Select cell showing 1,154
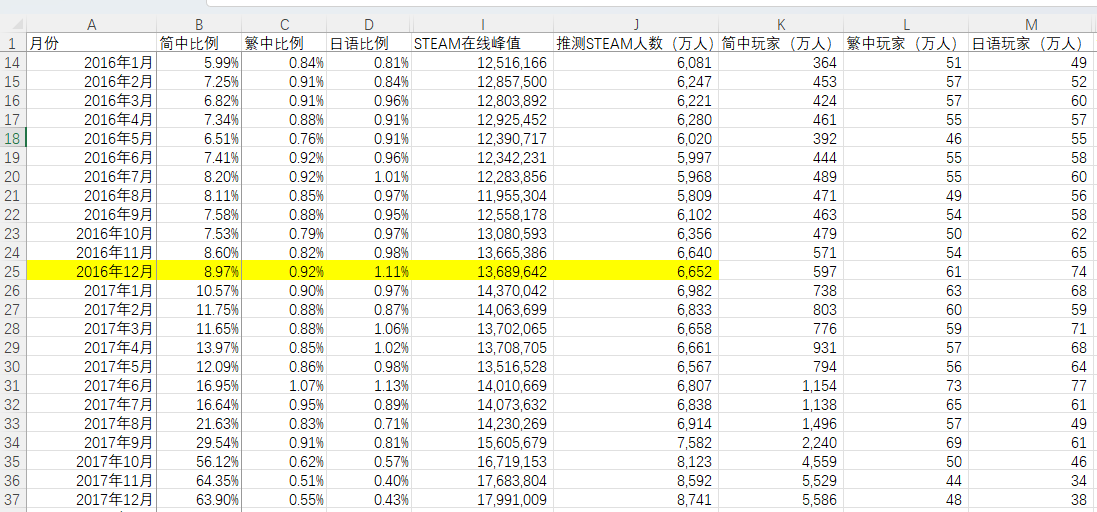This screenshot has height=512, width=1097. pos(781,385)
